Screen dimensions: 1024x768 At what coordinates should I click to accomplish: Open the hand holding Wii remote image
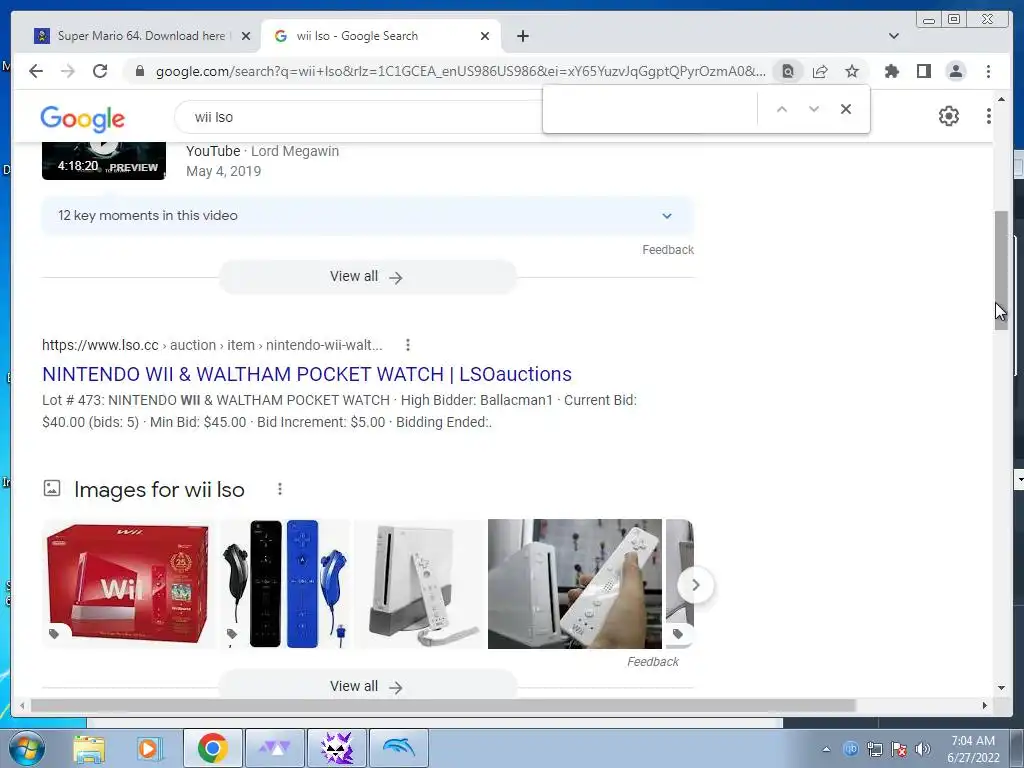[575, 584]
